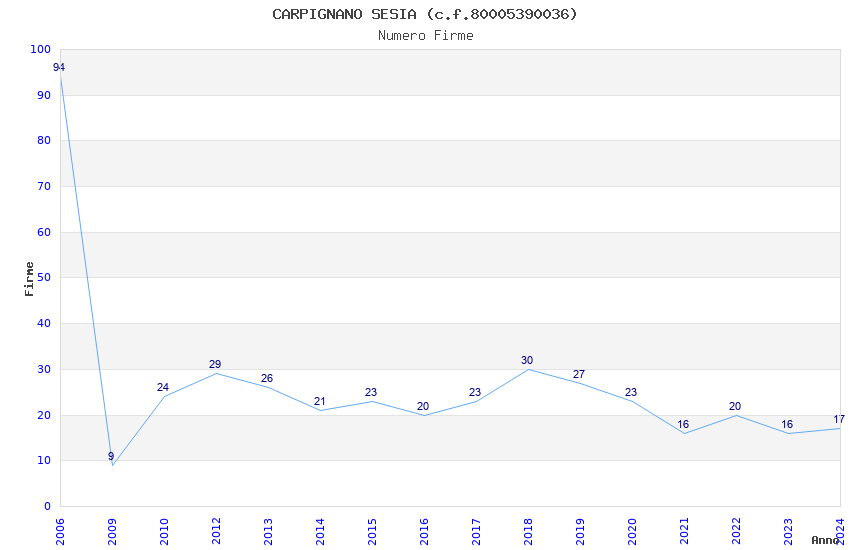Click the data label 21 for 2014

pos(320,402)
